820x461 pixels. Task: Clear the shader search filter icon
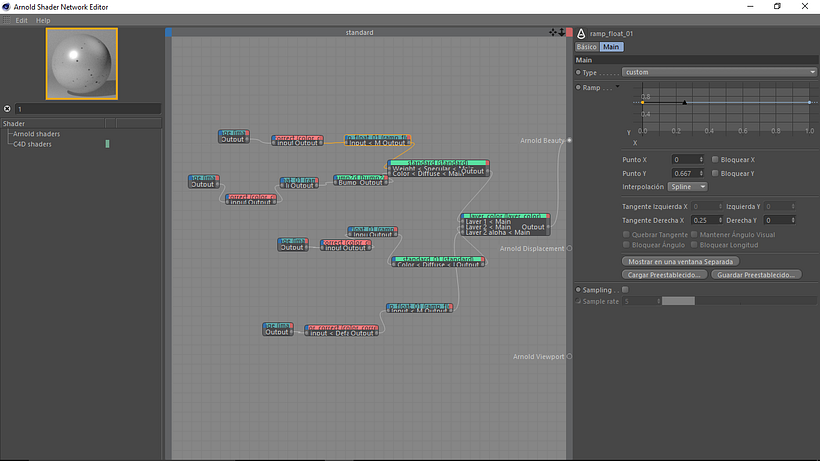pos(7,108)
